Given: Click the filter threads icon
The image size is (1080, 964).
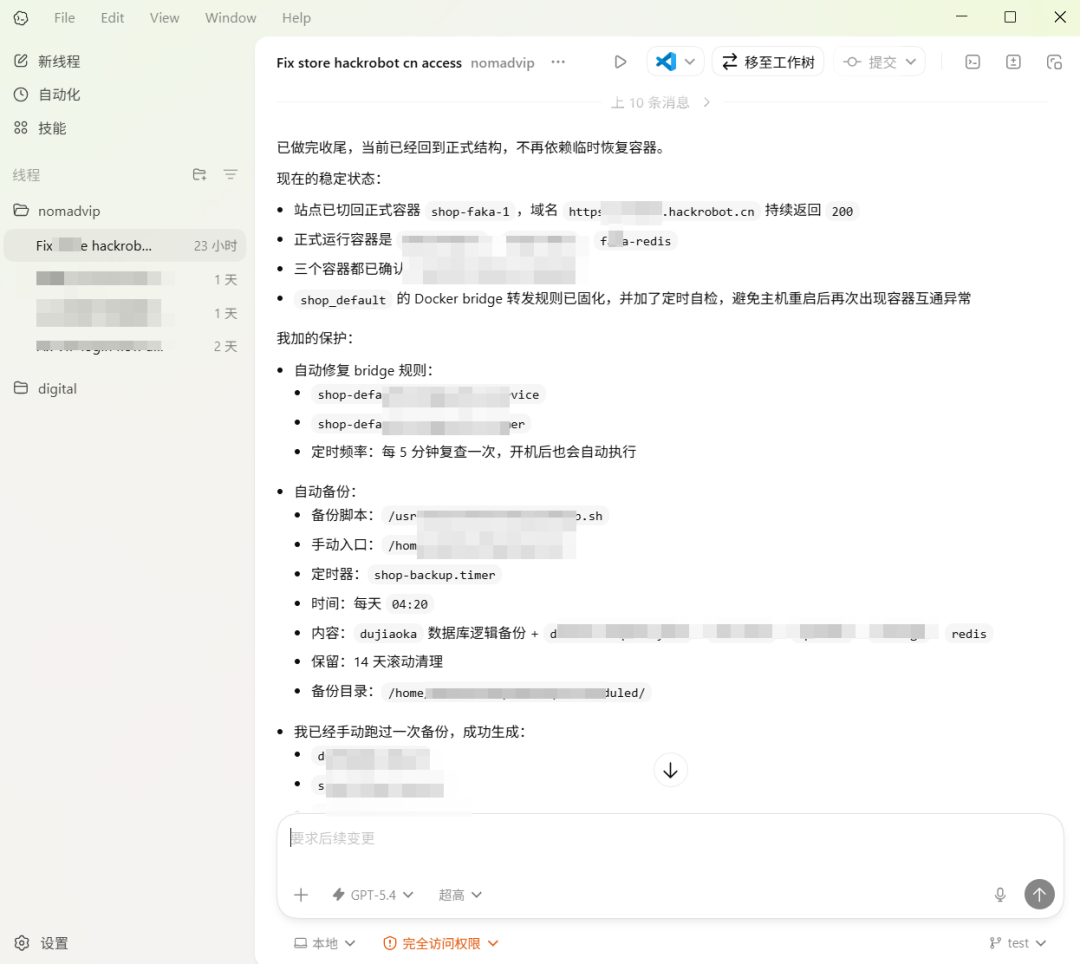Looking at the screenshot, I should pyautogui.click(x=231, y=174).
